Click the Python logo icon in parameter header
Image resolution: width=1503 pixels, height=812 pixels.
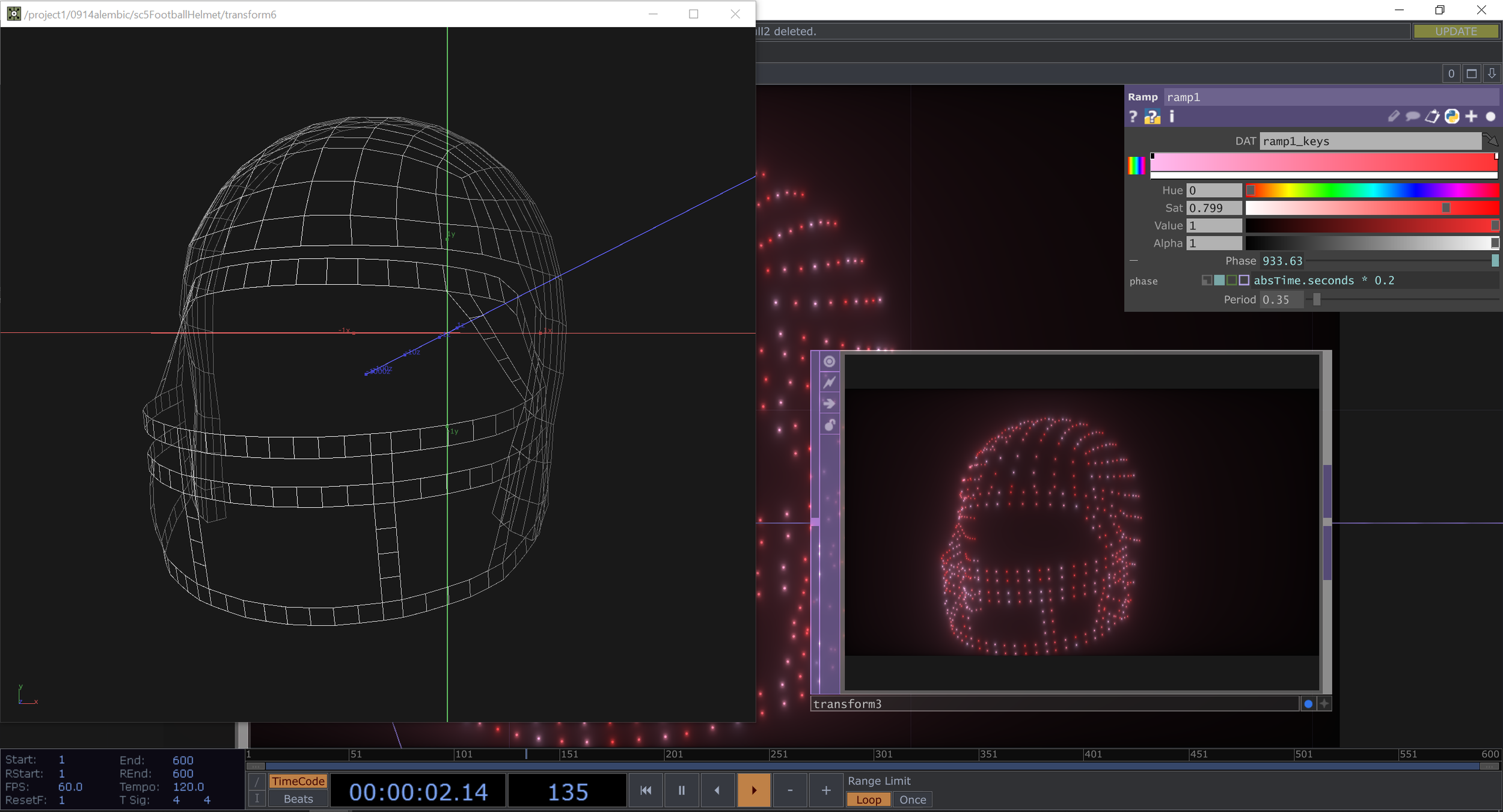pyautogui.click(x=1452, y=117)
